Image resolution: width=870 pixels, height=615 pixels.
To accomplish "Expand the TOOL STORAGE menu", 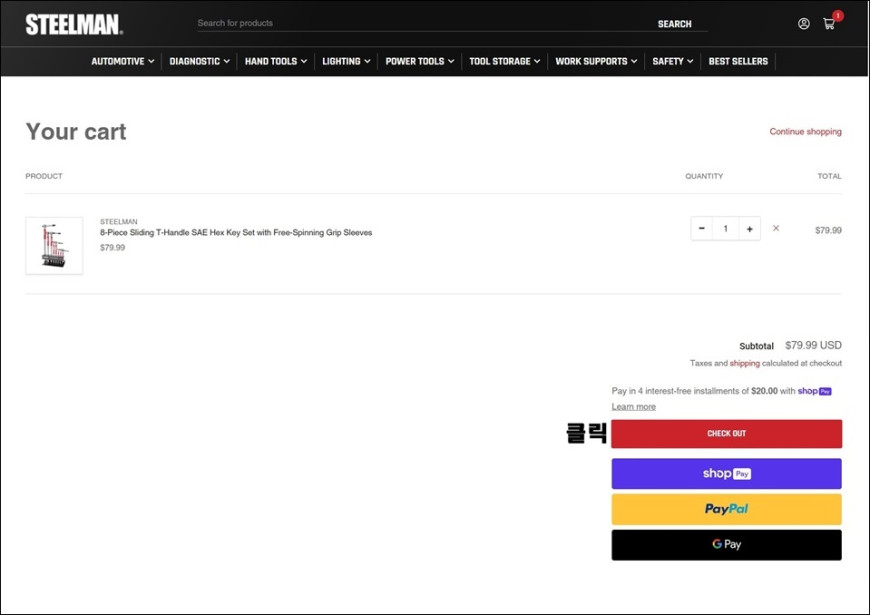I will [x=504, y=61].
